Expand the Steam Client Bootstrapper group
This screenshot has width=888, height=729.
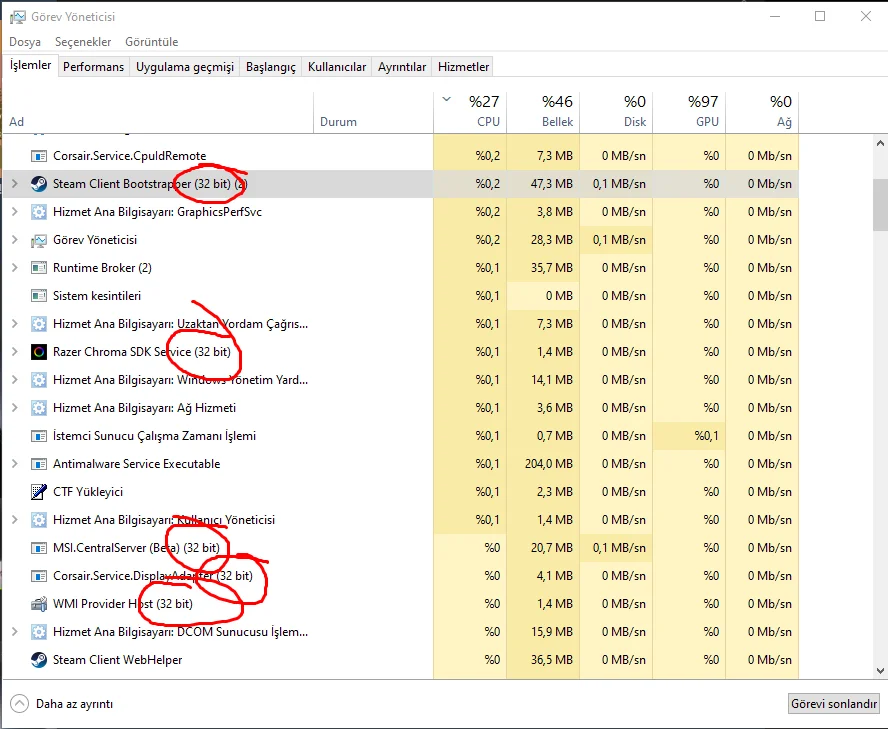point(14,184)
